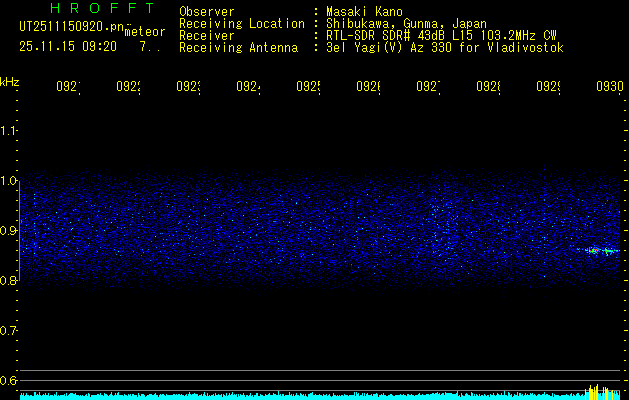Click the Receiving Location field label

[241, 23]
